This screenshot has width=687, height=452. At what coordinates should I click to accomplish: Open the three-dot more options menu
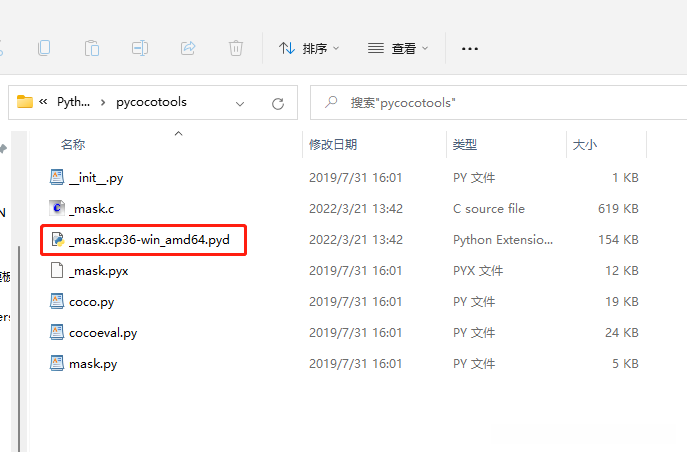[x=470, y=49]
